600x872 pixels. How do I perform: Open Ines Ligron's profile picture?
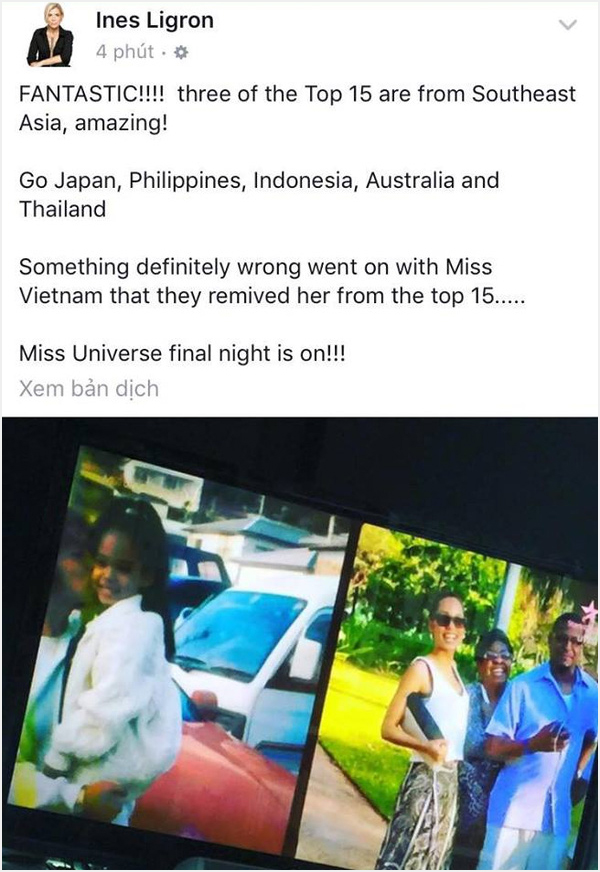click(50, 36)
